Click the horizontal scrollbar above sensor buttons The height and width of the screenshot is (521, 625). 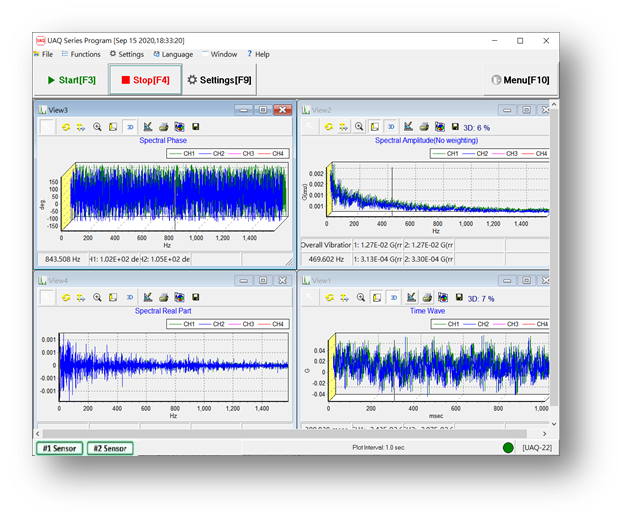pyautogui.click(x=290, y=434)
